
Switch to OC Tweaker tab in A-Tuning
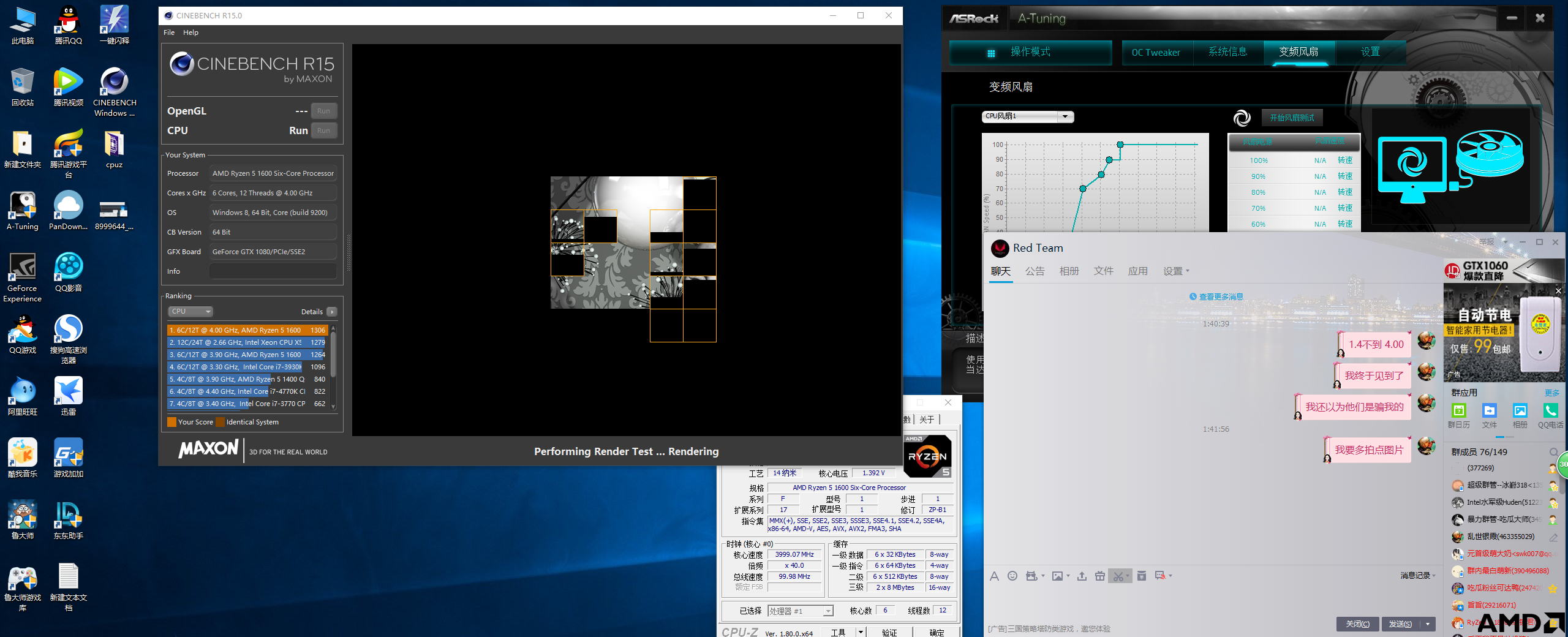tap(1156, 52)
